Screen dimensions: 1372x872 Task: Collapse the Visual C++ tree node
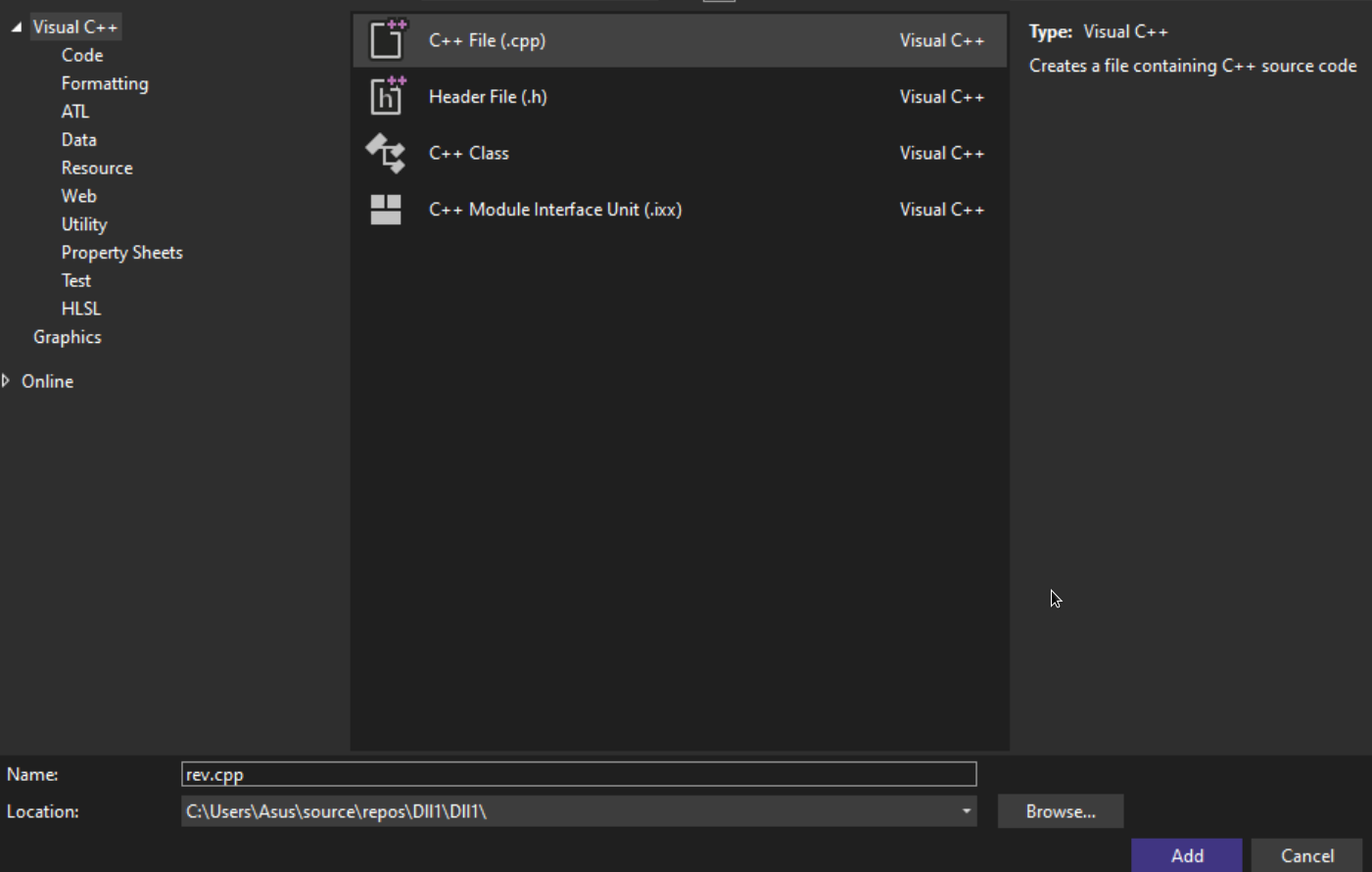[x=17, y=27]
